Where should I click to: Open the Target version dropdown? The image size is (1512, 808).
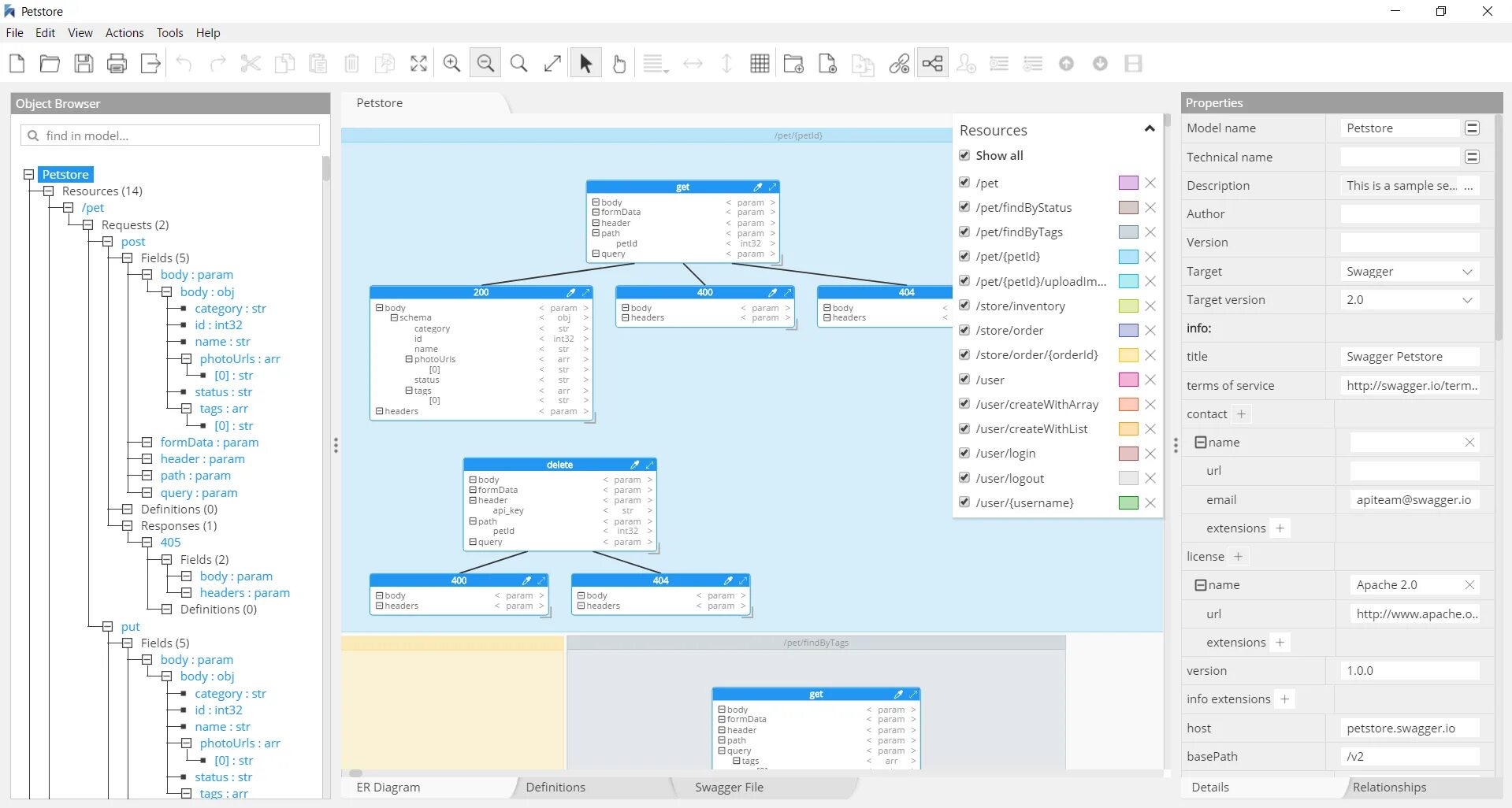pyautogui.click(x=1467, y=299)
